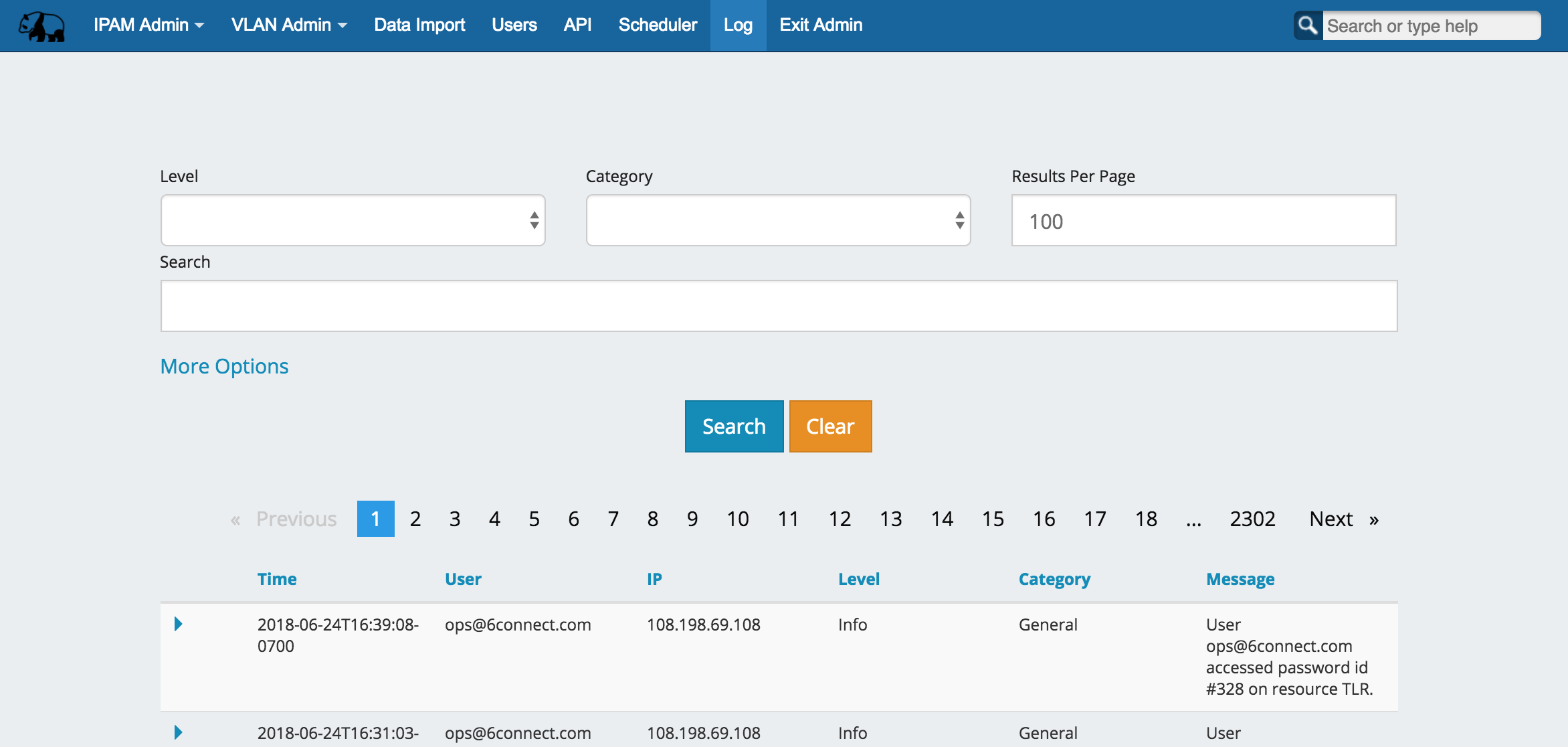Open the Level dropdown filter
The width and height of the screenshot is (1568, 747).
pos(353,220)
